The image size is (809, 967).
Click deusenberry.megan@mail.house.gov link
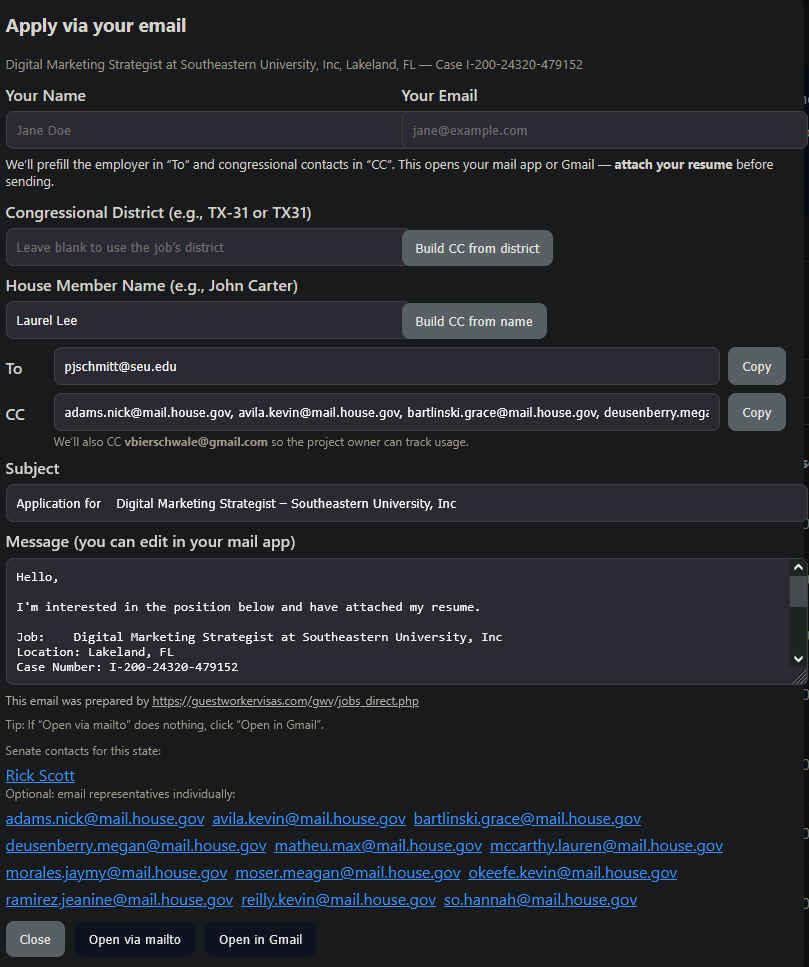[136, 846]
